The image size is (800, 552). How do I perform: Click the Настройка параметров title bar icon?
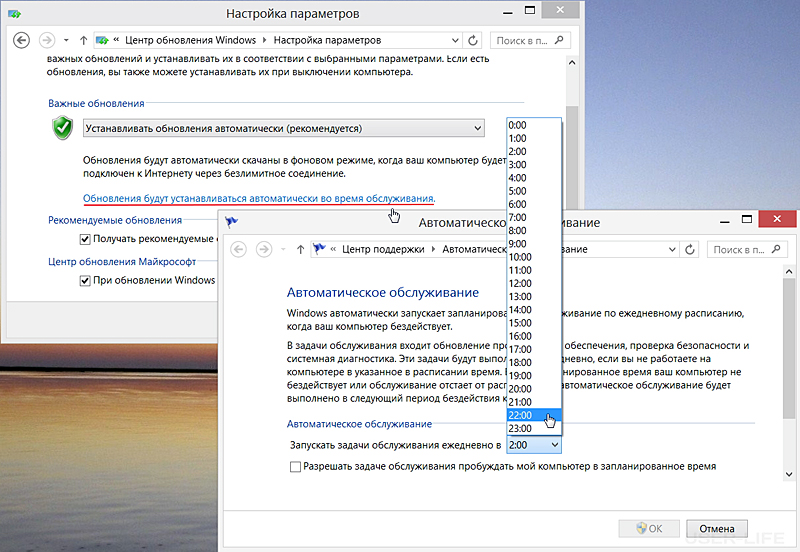tap(14, 14)
